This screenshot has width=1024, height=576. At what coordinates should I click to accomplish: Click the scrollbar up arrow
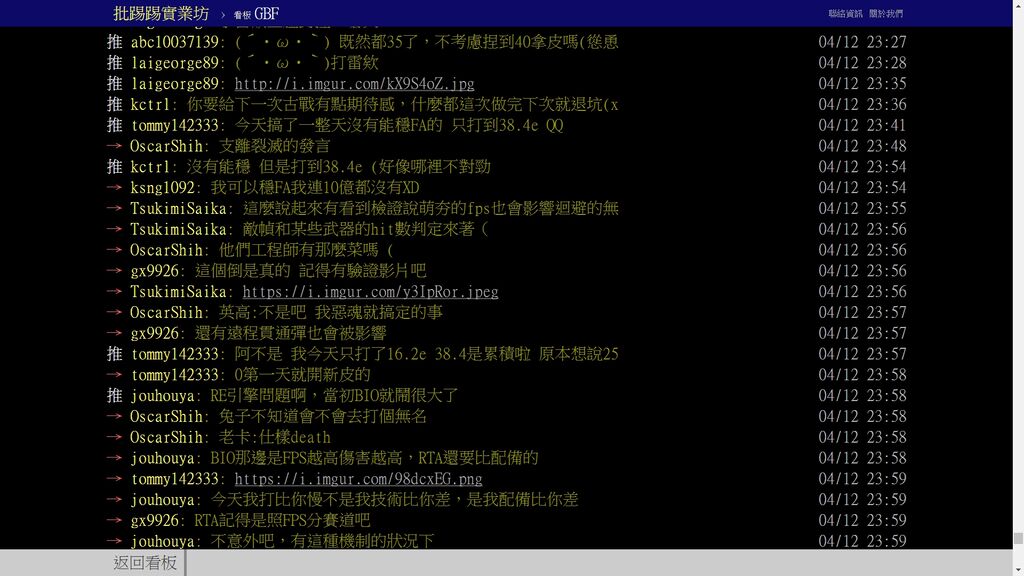pyautogui.click(x=1017, y=7)
